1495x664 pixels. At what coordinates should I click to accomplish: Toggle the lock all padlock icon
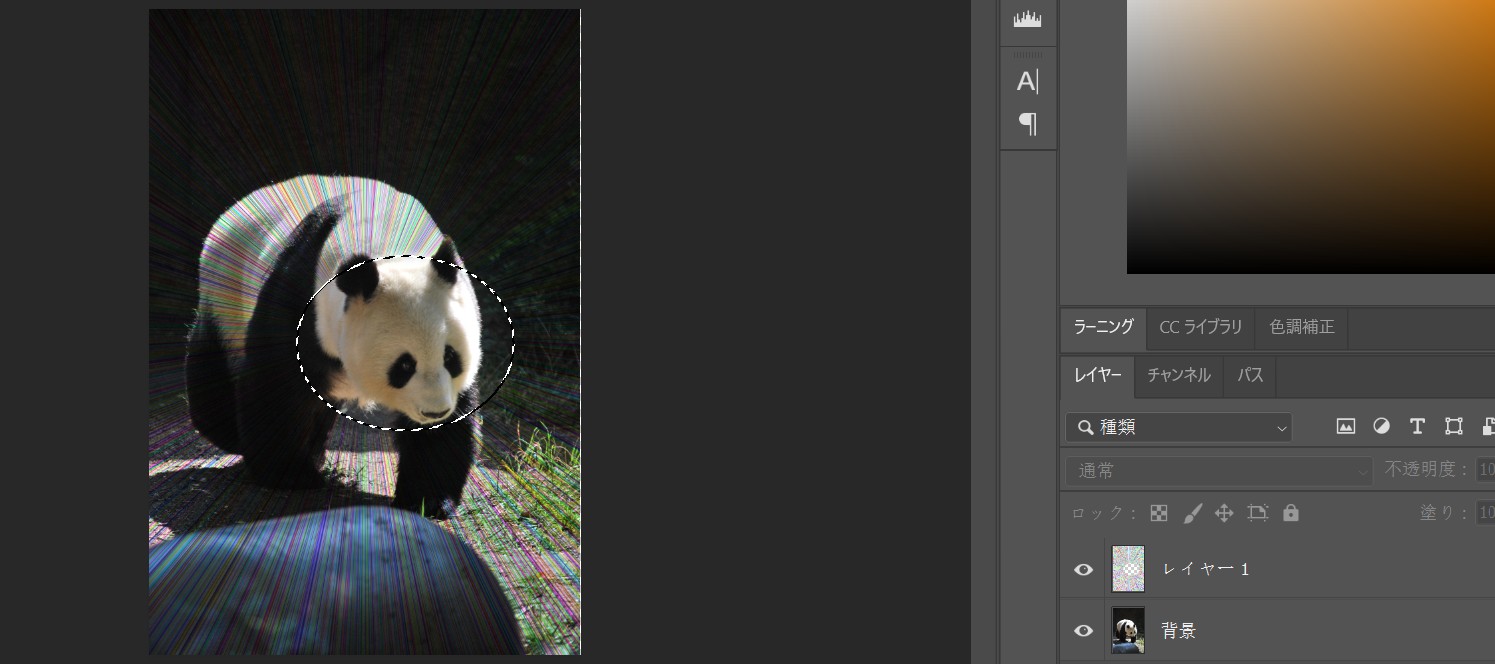[x=1291, y=513]
